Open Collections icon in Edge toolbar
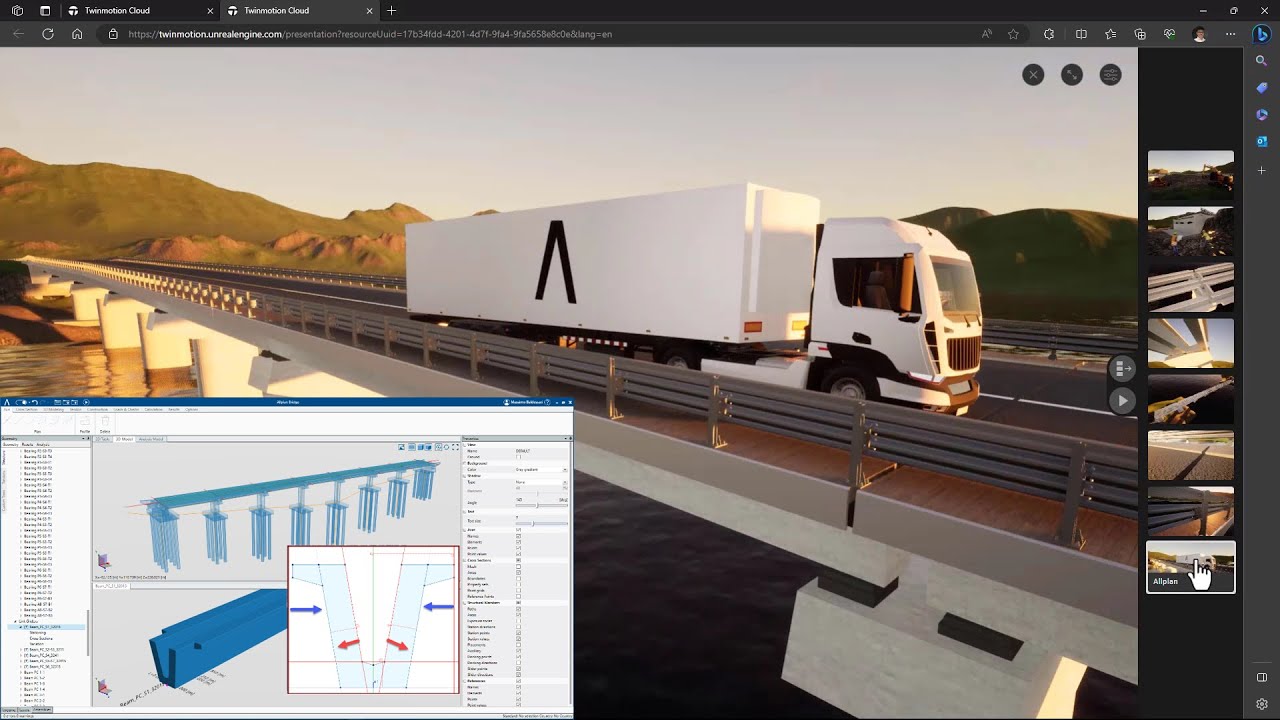 [x=1140, y=34]
